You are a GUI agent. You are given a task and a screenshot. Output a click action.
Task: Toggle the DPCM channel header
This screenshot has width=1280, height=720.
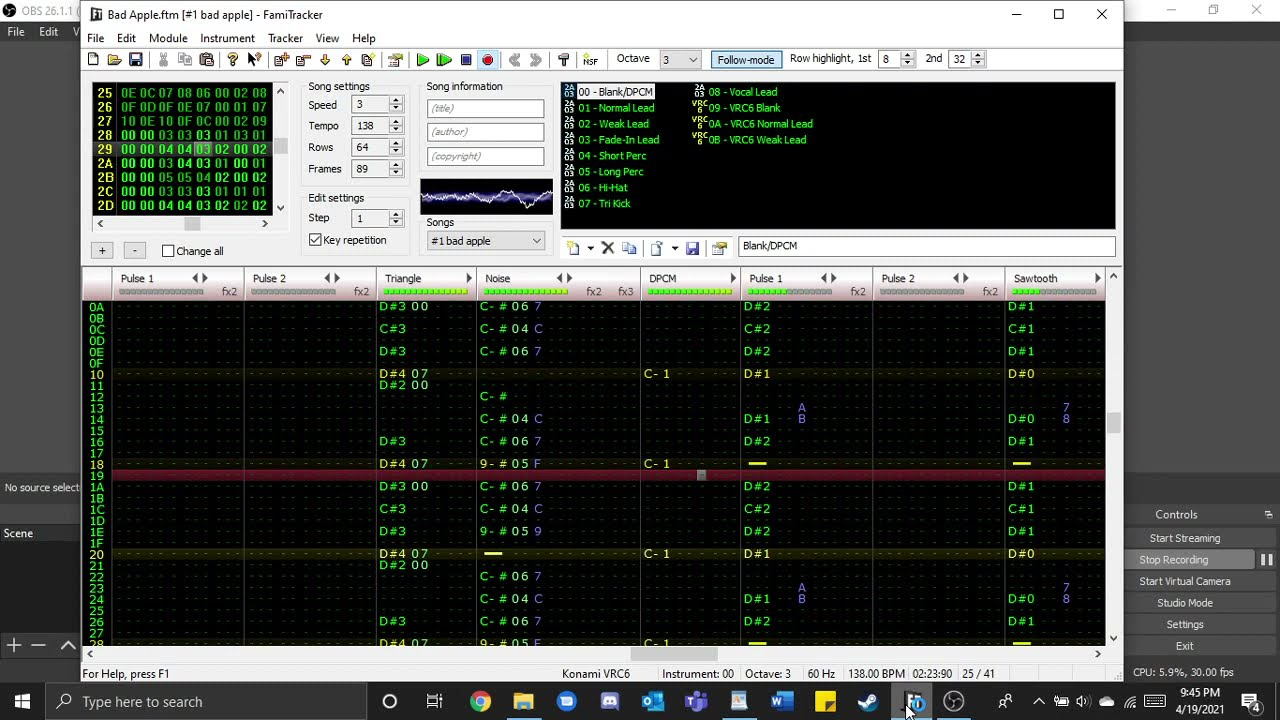tap(662, 279)
